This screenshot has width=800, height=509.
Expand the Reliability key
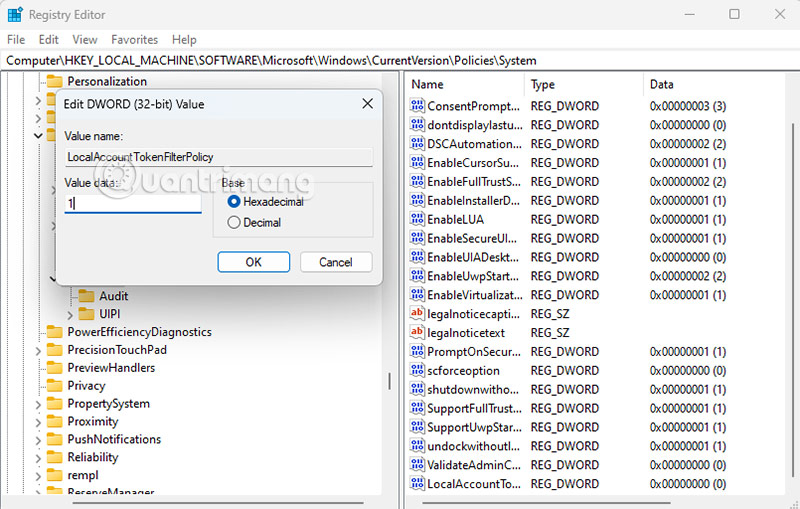click(38, 458)
